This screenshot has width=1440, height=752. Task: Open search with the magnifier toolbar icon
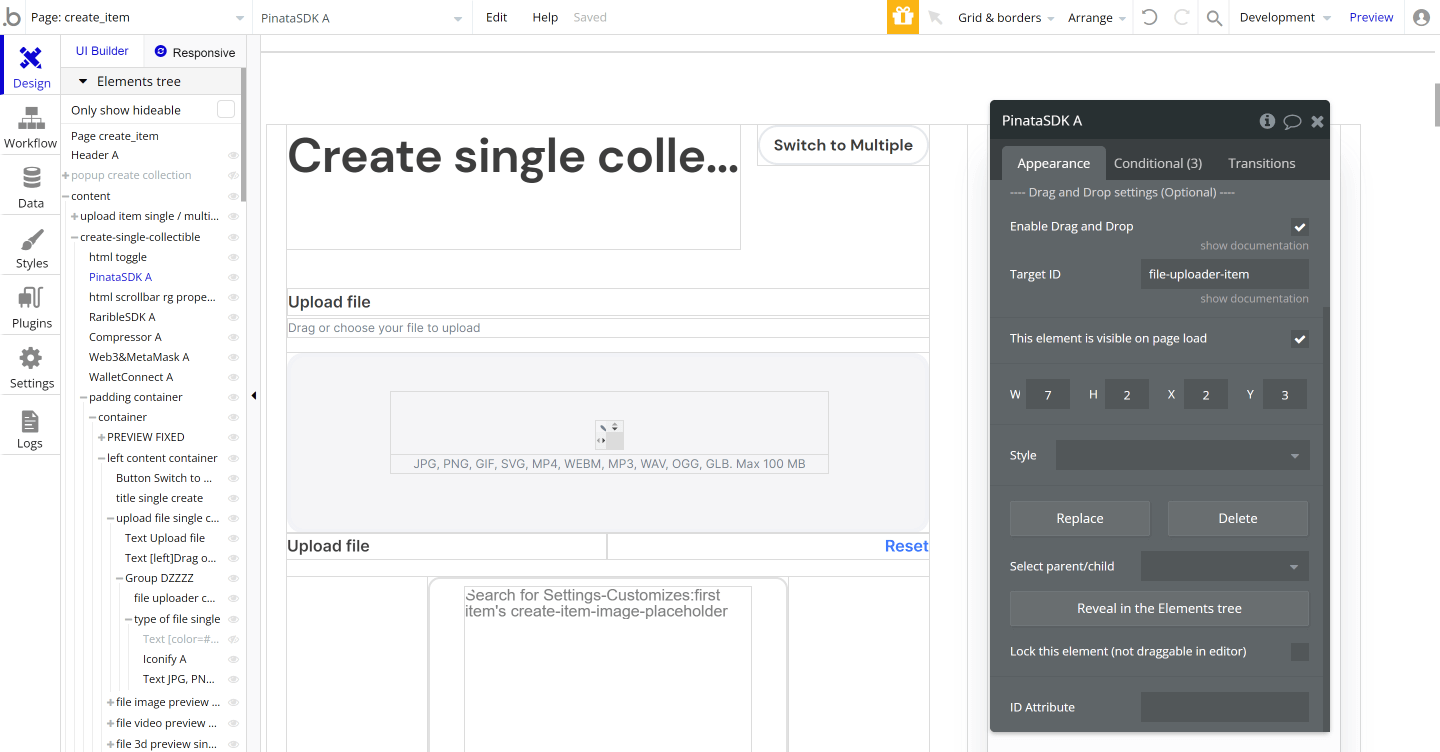pyautogui.click(x=1213, y=17)
